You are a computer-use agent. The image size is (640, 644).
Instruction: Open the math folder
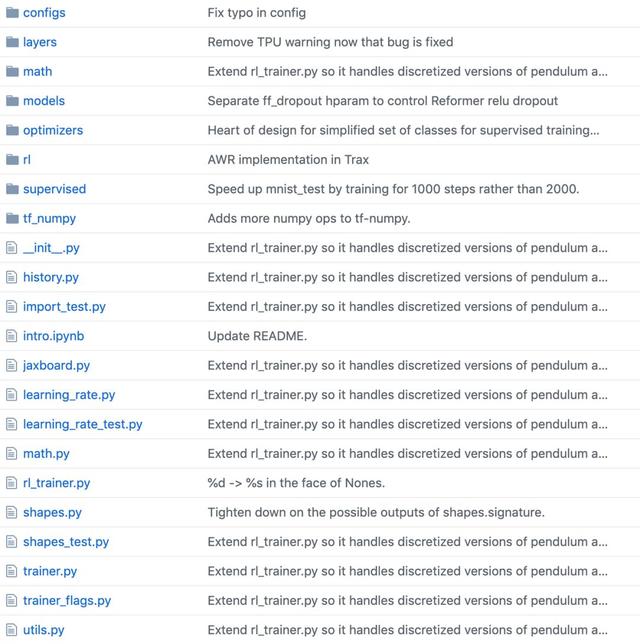coord(37,72)
